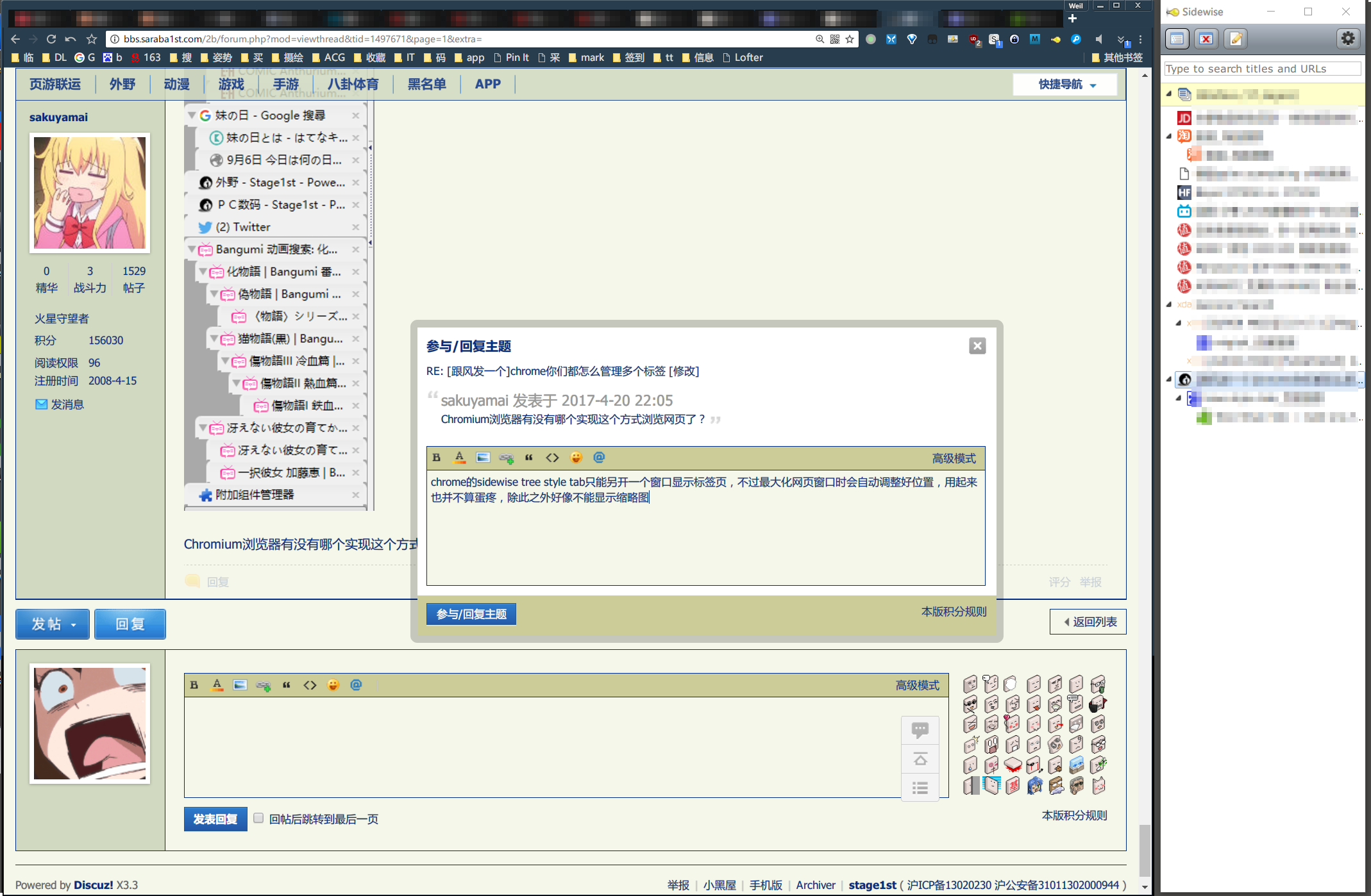The image size is (1371, 896).
Task: Open the uBlock Origin extension icon
Action: (x=974, y=40)
